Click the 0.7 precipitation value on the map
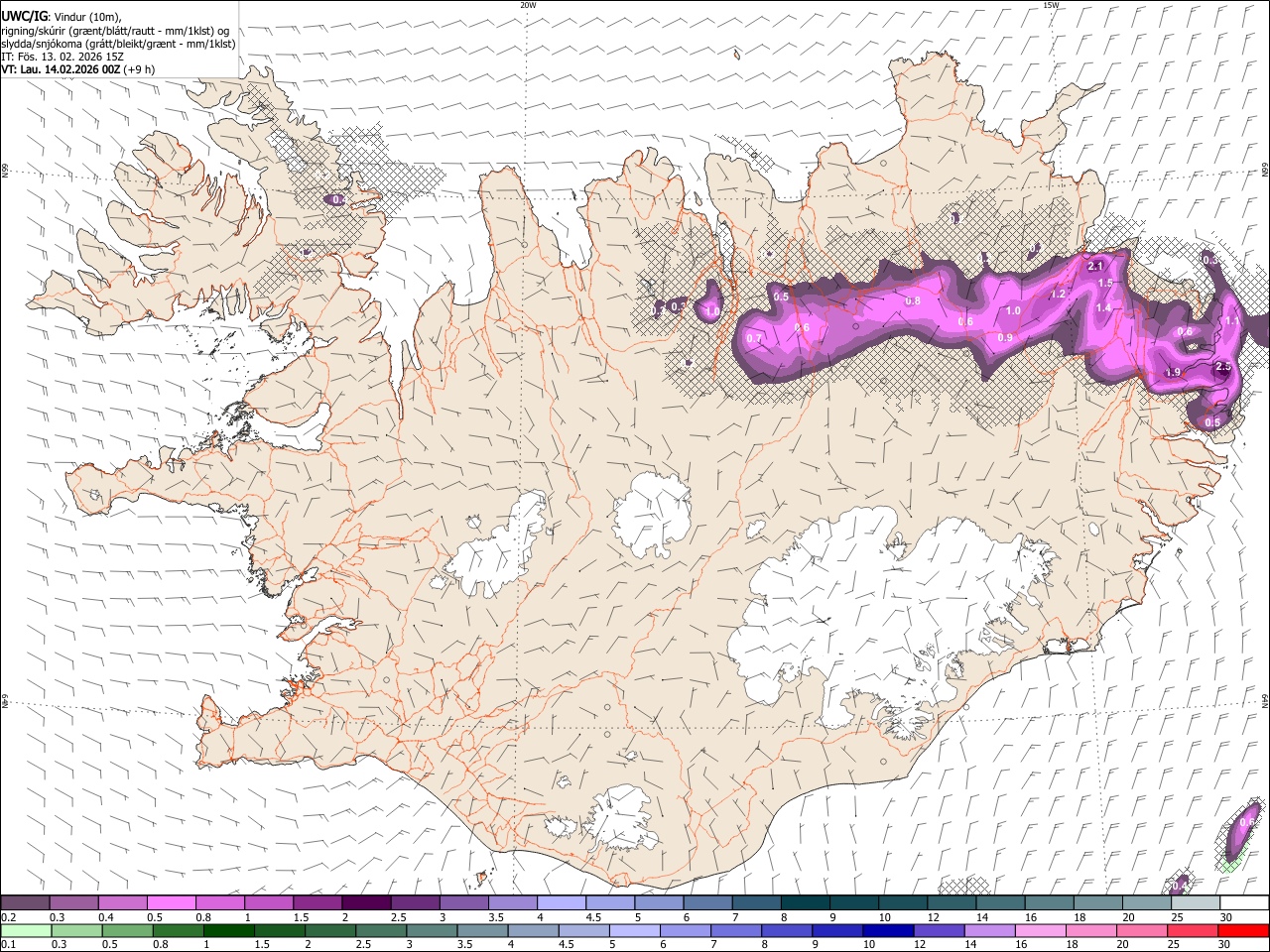The height and width of the screenshot is (952, 1270). click(x=754, y=338)
